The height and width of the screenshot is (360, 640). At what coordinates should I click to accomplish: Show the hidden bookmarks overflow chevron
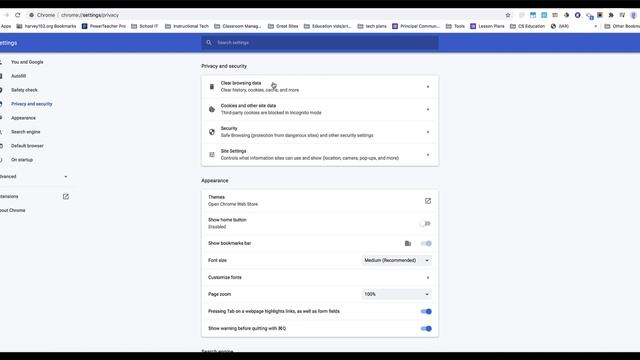pyautogui.click(x=596, y=26)
